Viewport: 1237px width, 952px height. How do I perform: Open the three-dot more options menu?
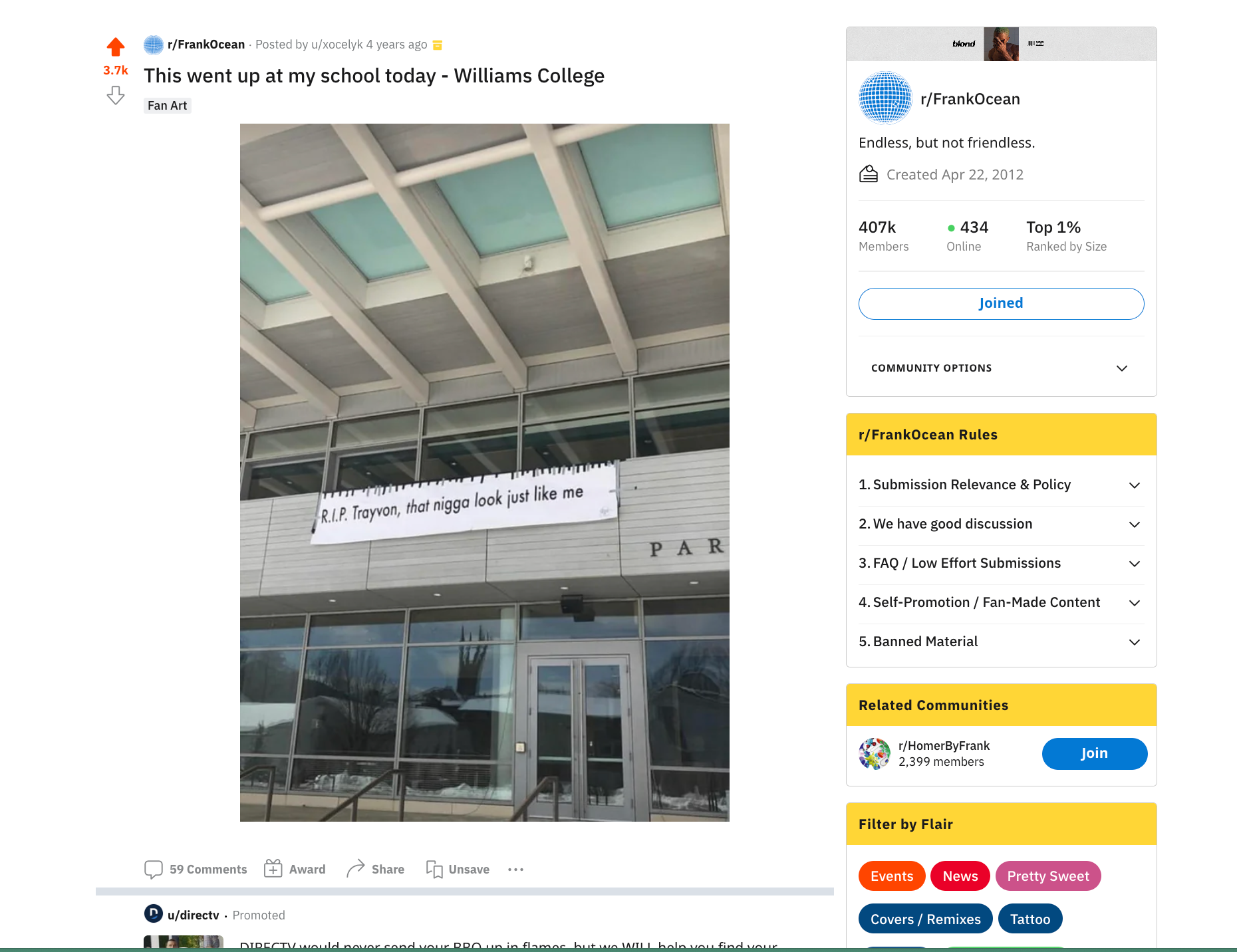point(515,870)
